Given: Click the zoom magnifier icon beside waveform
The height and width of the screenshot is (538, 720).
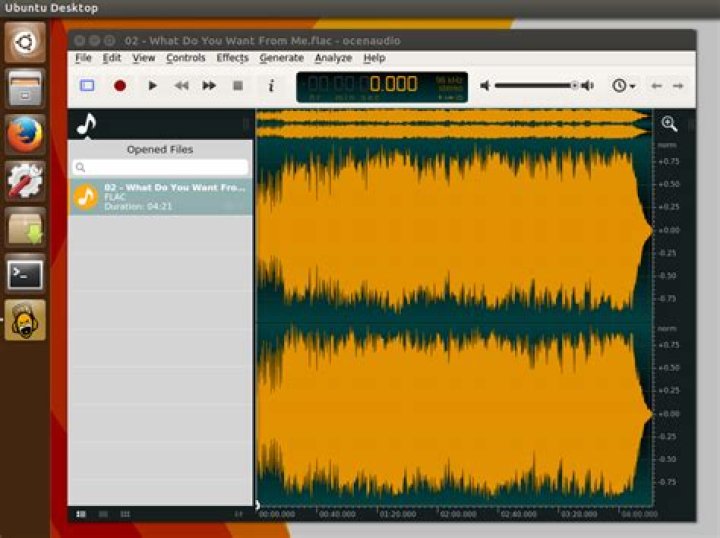Looking at the screenshot, I should point(669,123).
